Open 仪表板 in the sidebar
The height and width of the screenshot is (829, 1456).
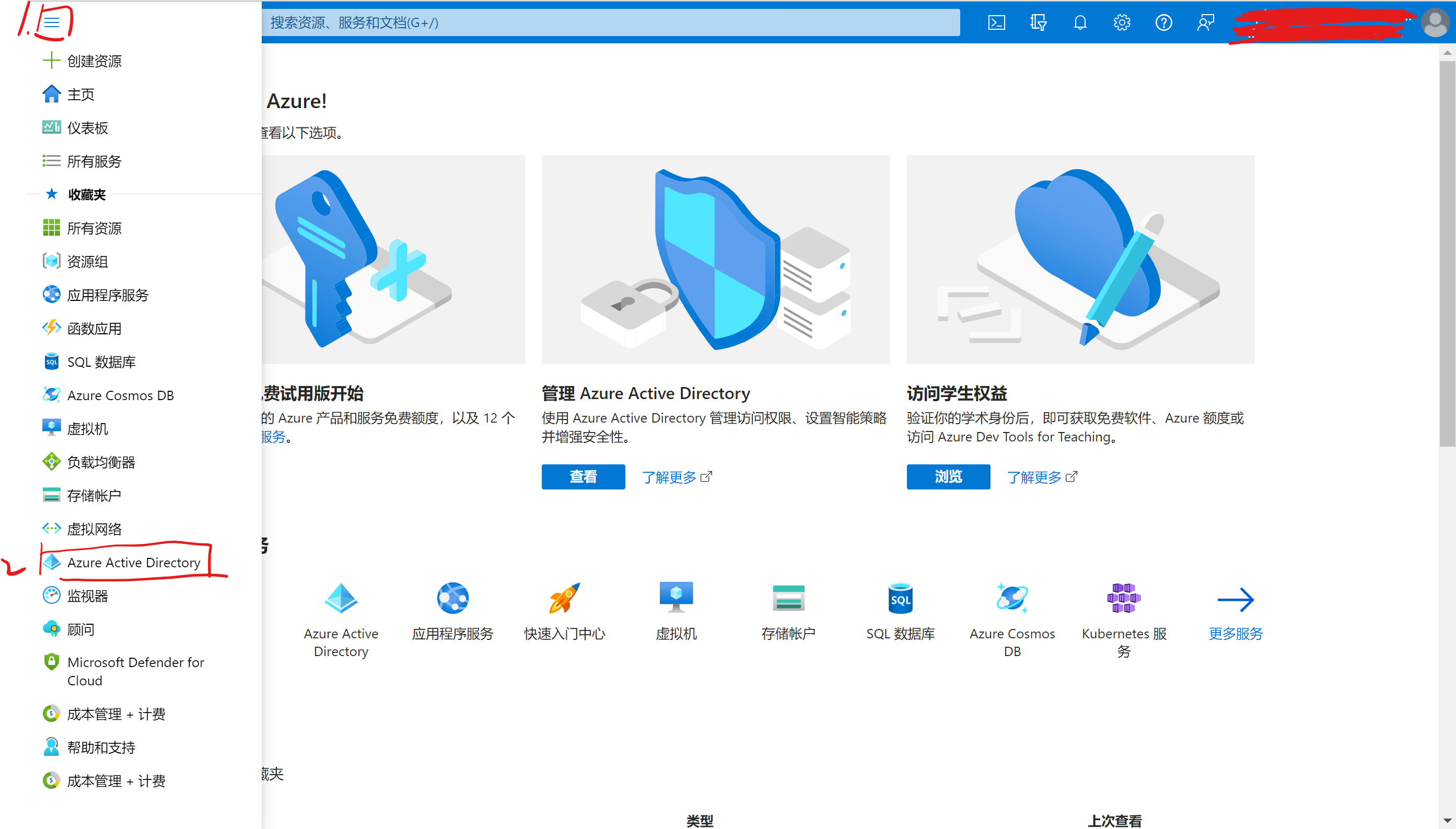pos(75,127)
